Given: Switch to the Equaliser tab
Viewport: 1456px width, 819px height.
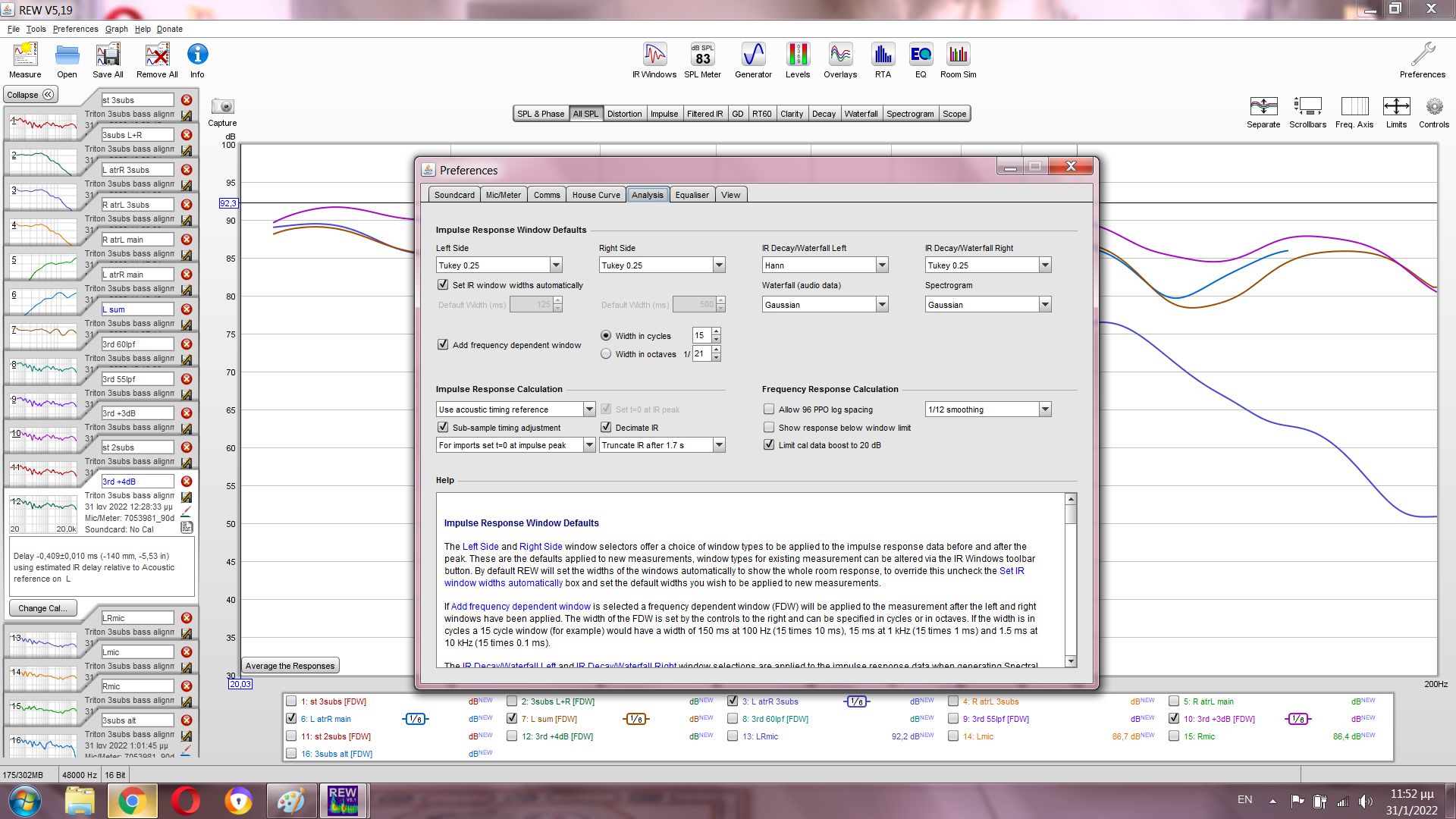Looking at the screenshot, I should pos(692,195).
